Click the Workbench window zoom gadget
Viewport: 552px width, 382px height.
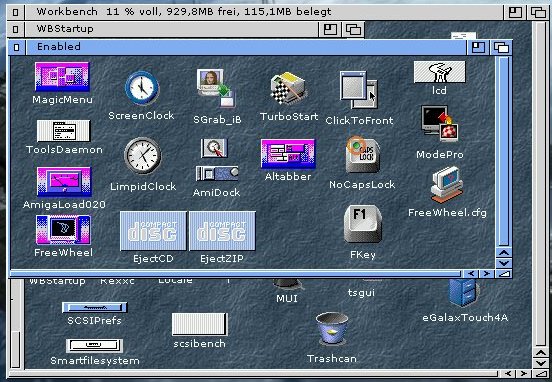click(515, 12)
